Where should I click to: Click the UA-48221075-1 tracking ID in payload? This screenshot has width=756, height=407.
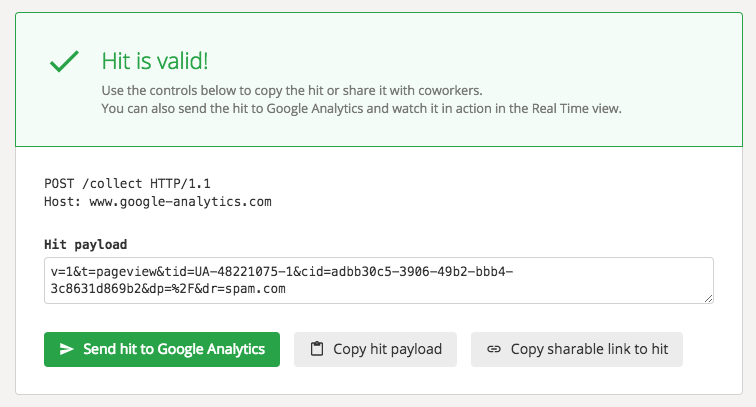point(243,272)
